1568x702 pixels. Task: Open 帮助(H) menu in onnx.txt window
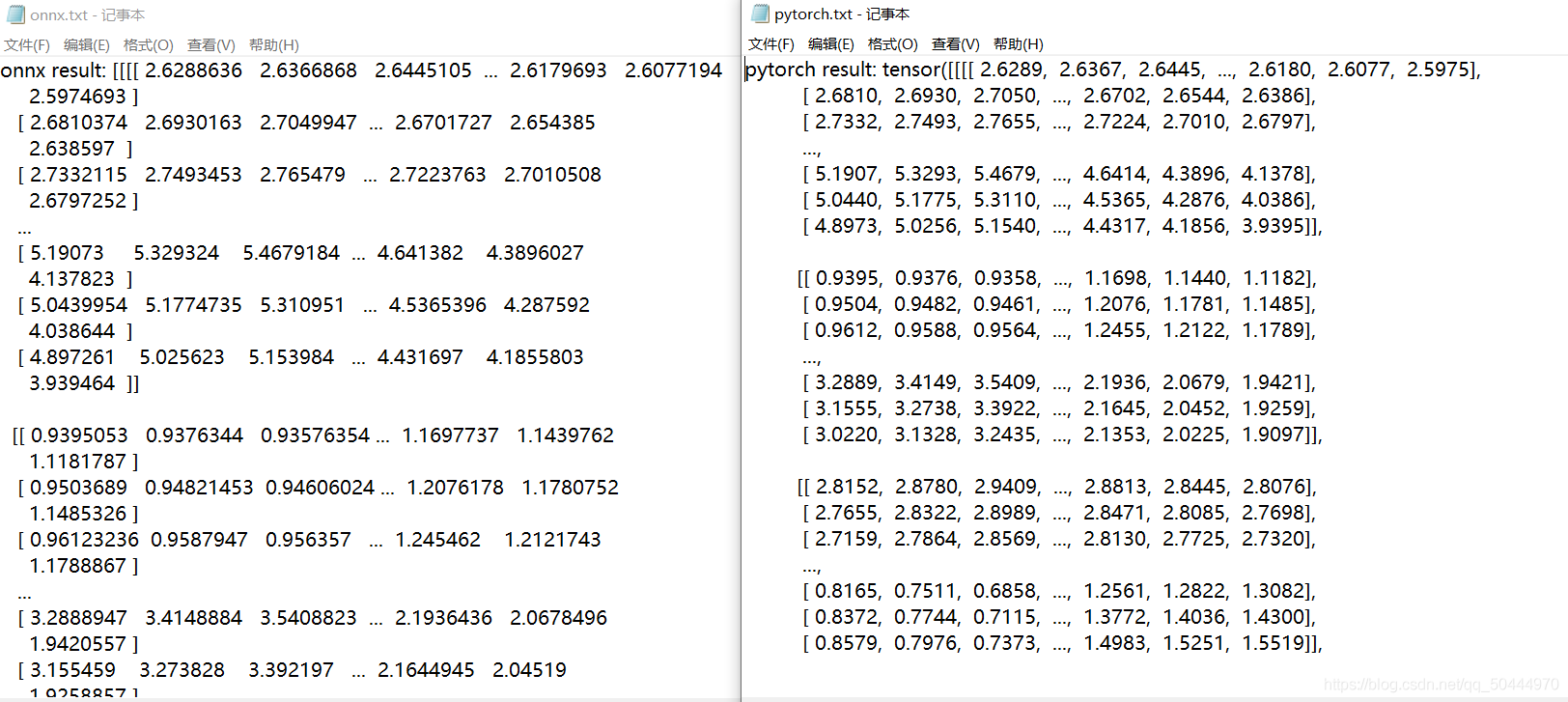coord(274,45)
